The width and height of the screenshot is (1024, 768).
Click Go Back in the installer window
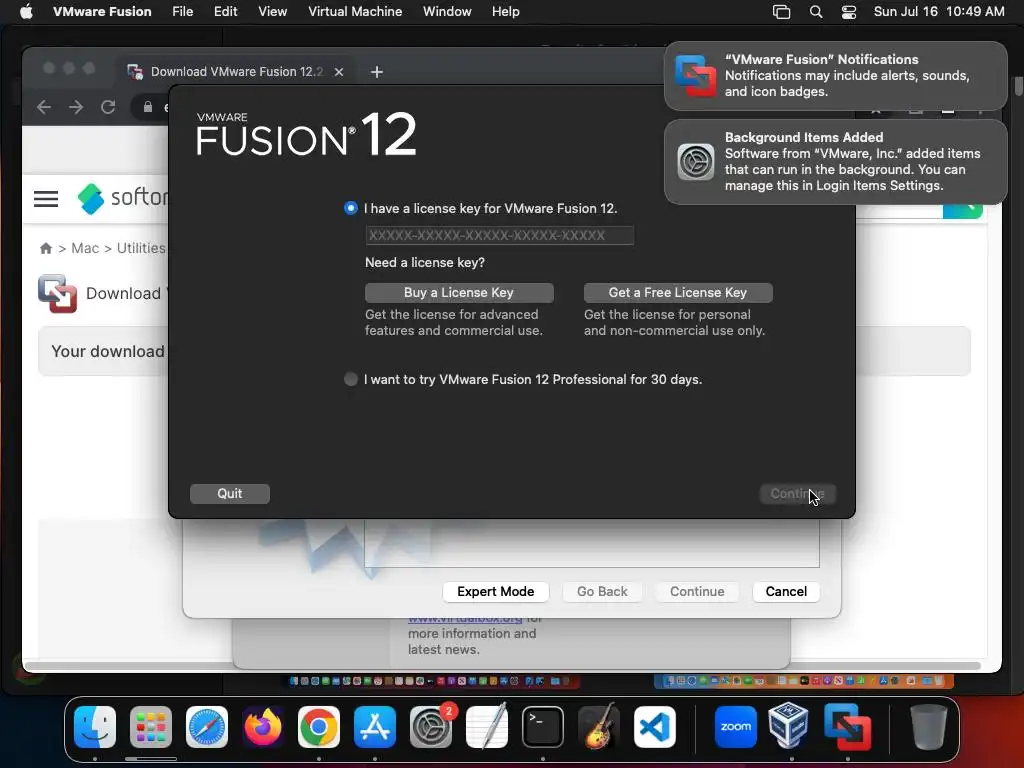point(602,592)
